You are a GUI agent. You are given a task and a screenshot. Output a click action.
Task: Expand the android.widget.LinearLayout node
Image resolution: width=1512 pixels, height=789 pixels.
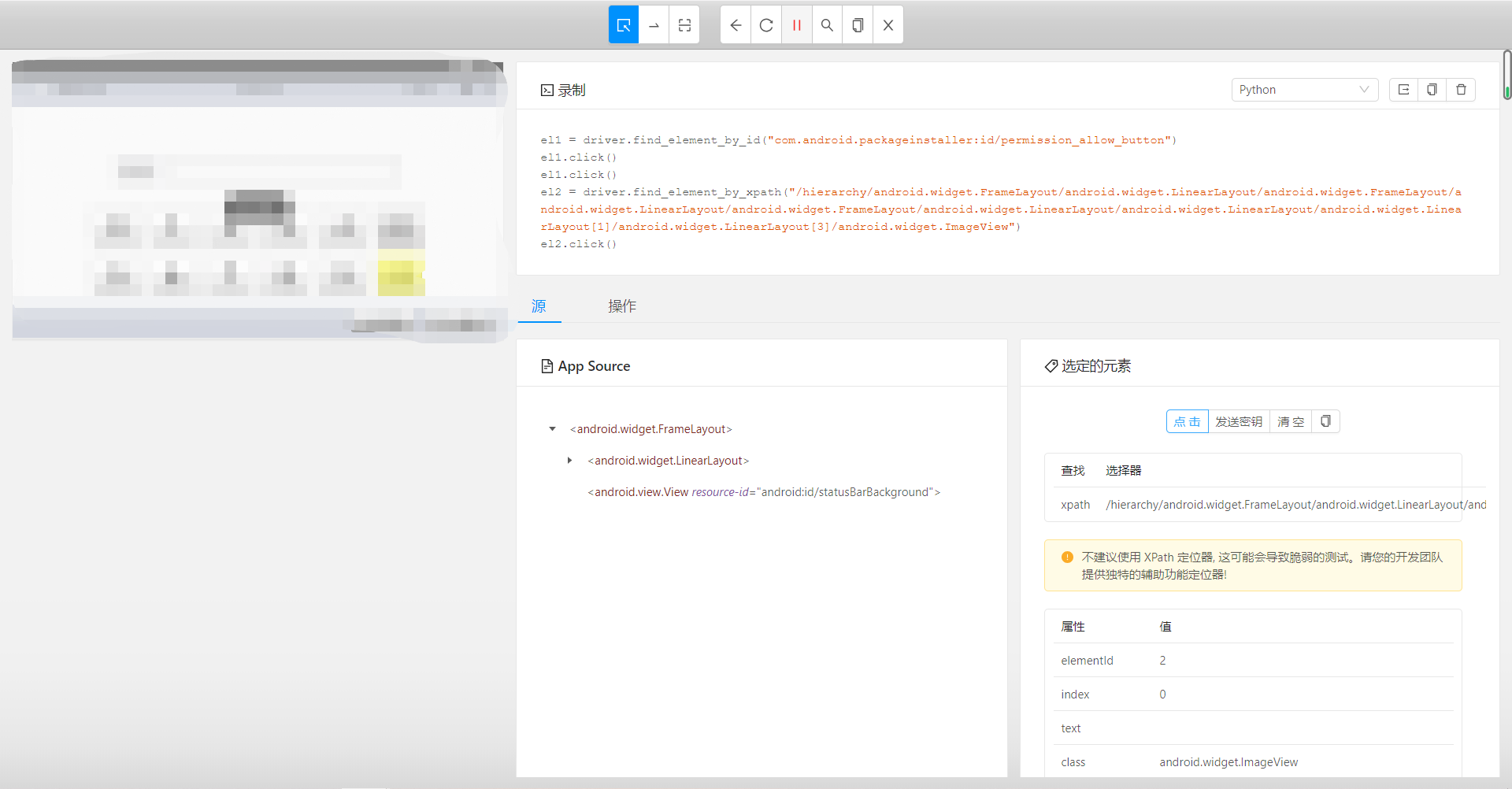click(569, 461)
